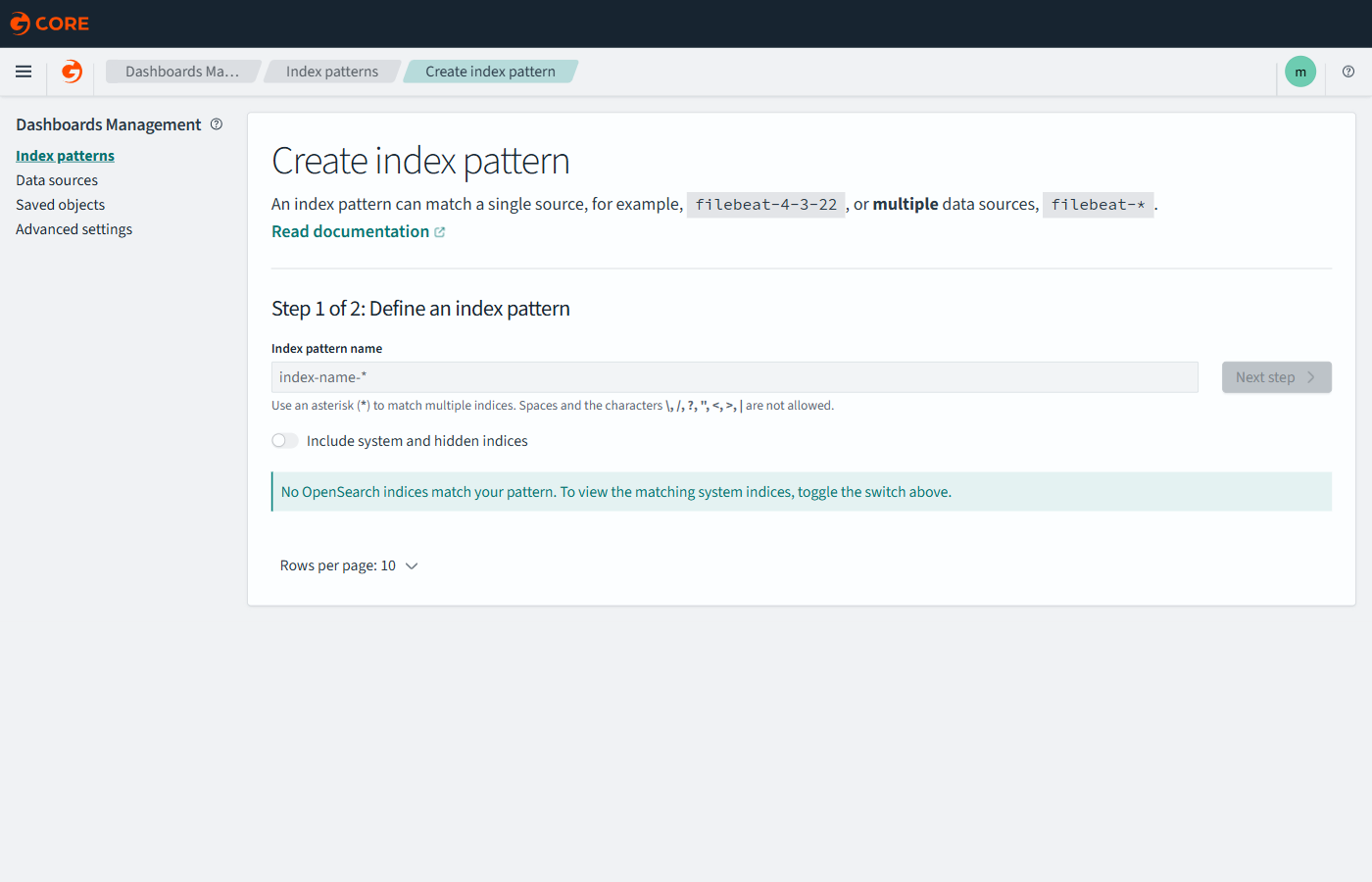The image size is (1372, 882).
Task: Open the user avatar menu 'm'
Action: coord(1300,72)
